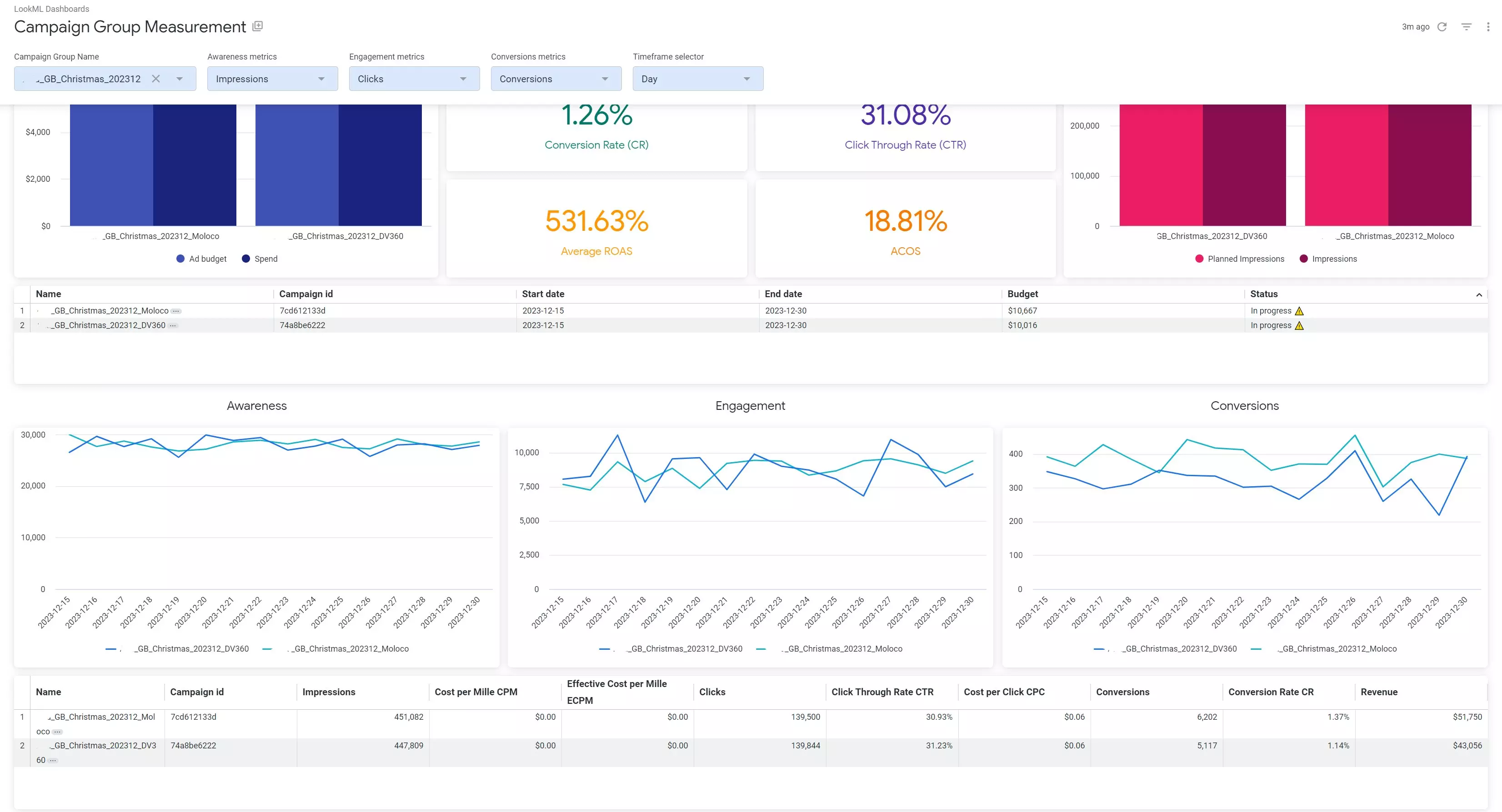
Task: Expand the Awareness metrics Impressions dropdown
Action: (x=272, y=79)
